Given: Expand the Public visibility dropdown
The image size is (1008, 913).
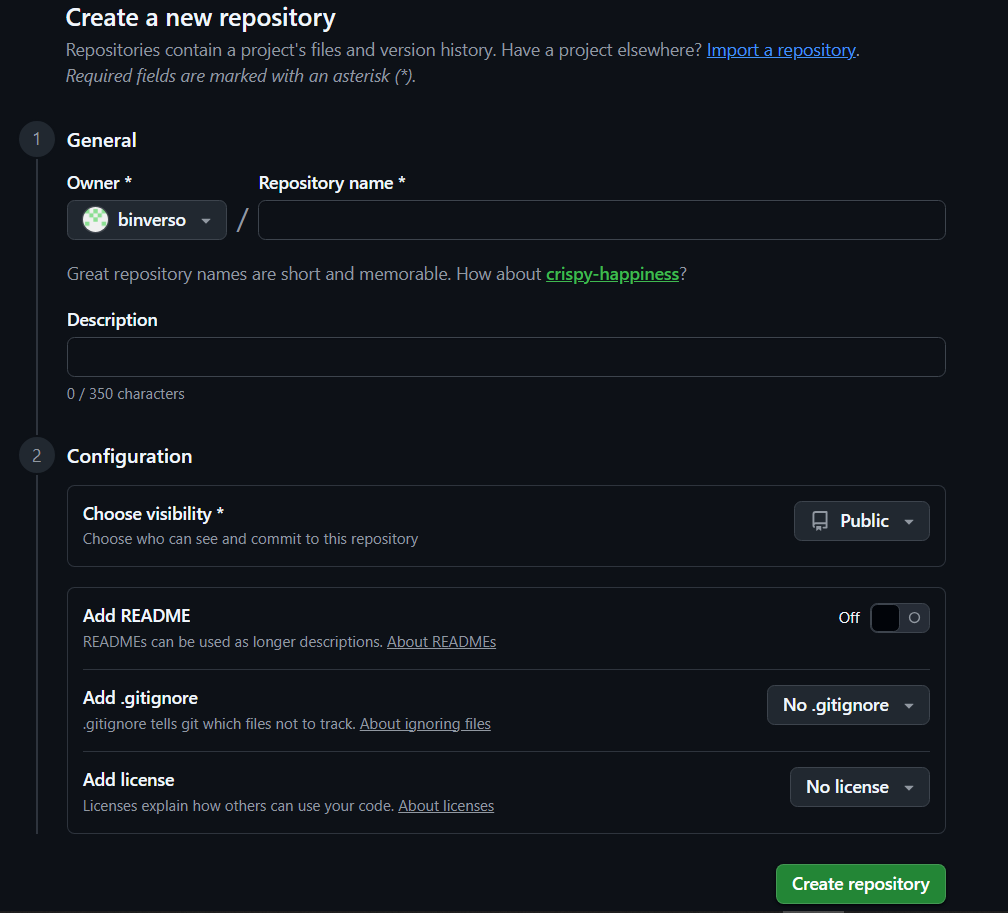Looking at the screenshot, I should point(861,521).
